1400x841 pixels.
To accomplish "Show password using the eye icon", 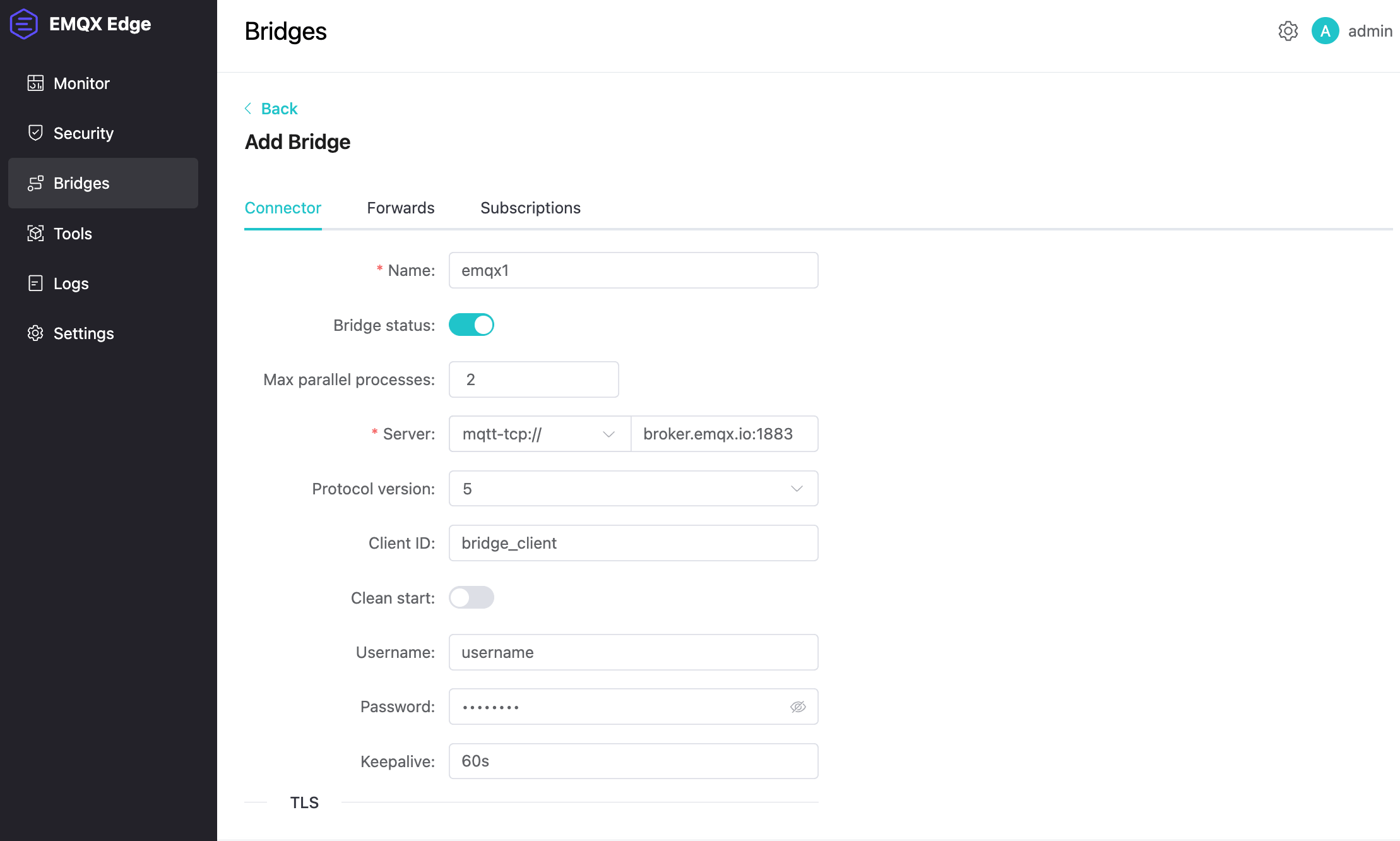I will tap(798, 707).
